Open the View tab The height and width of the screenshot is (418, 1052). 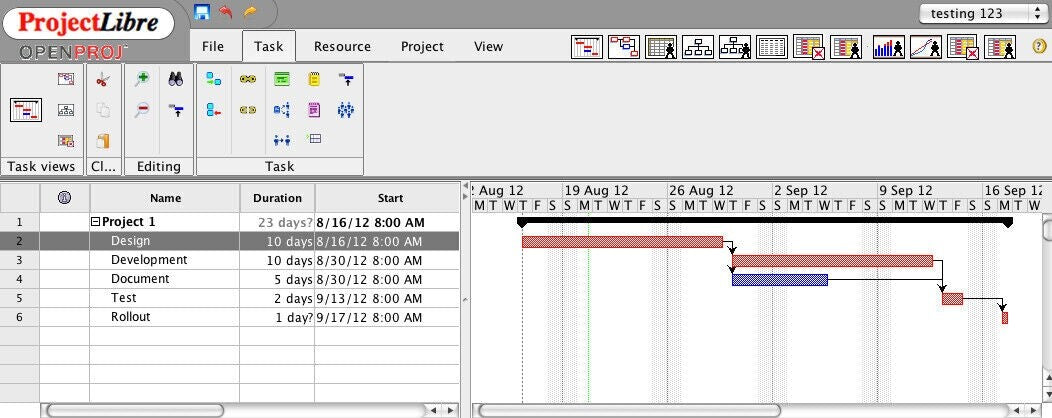[488, 46]
